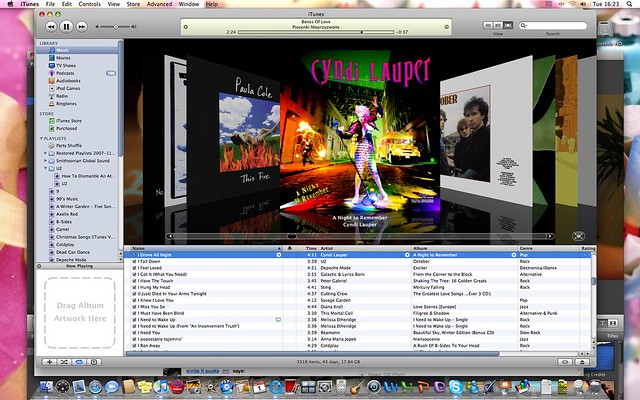Uncheck the song I Need You

tap(134, 333)
